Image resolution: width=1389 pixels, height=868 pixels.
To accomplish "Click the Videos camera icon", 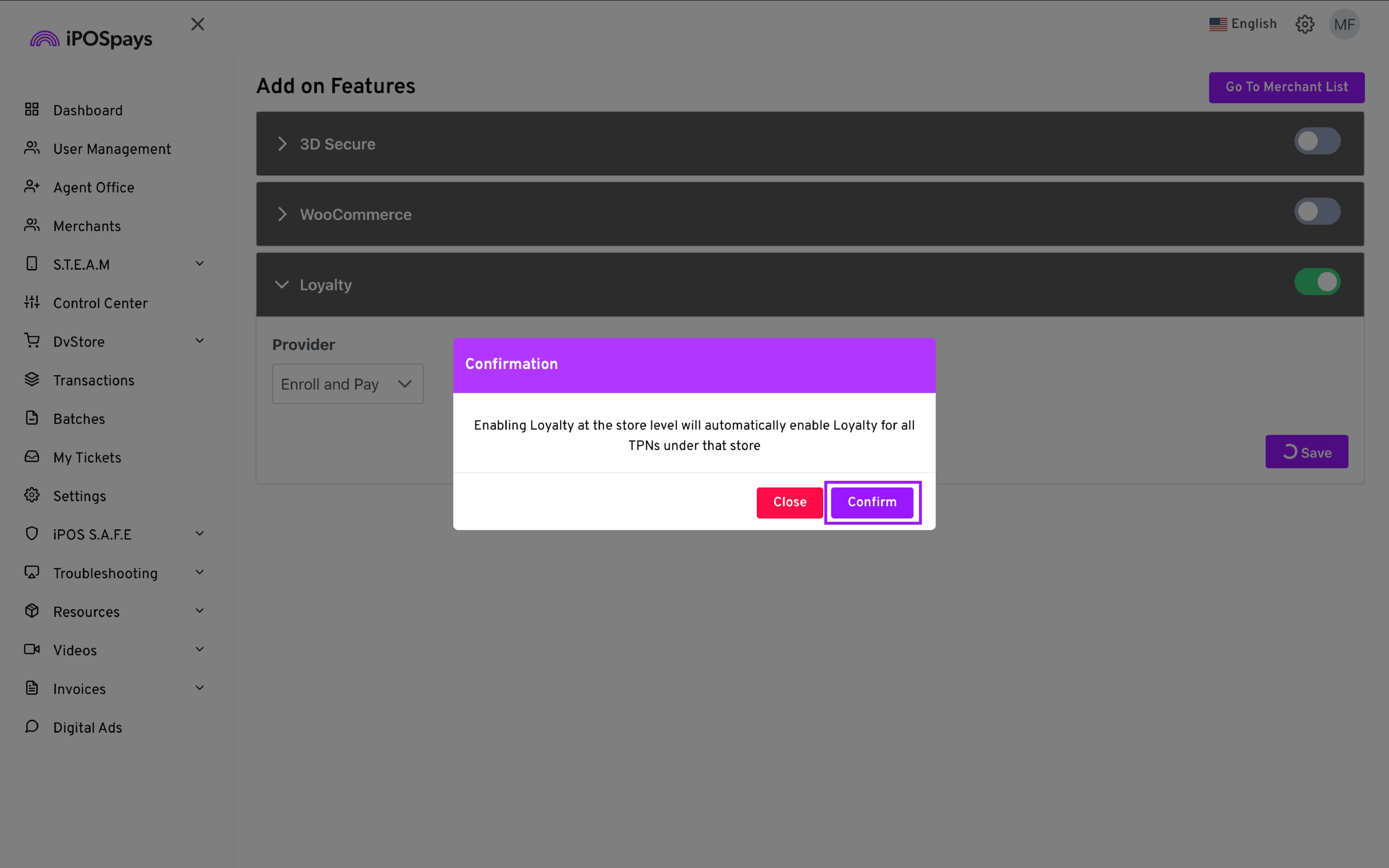I will pyautogui.click(x=31, y=649).
